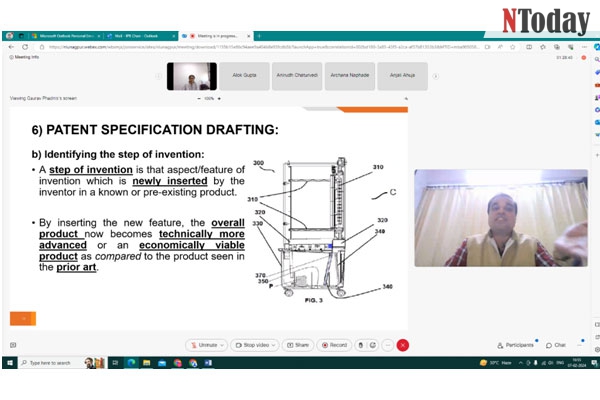Zoom in shared screen with plus
The image size is (600, 400).
pos(219,98)
